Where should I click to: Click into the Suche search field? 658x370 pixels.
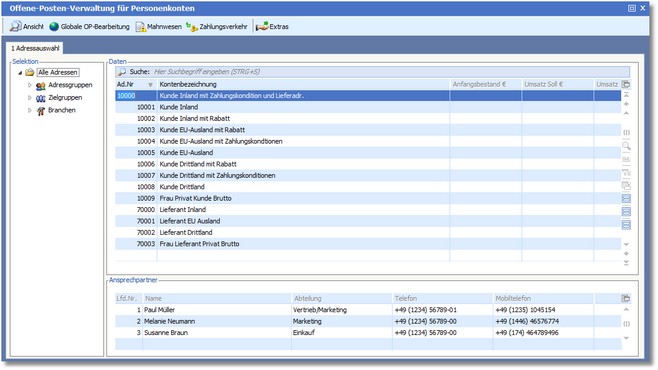pos(390,72)
